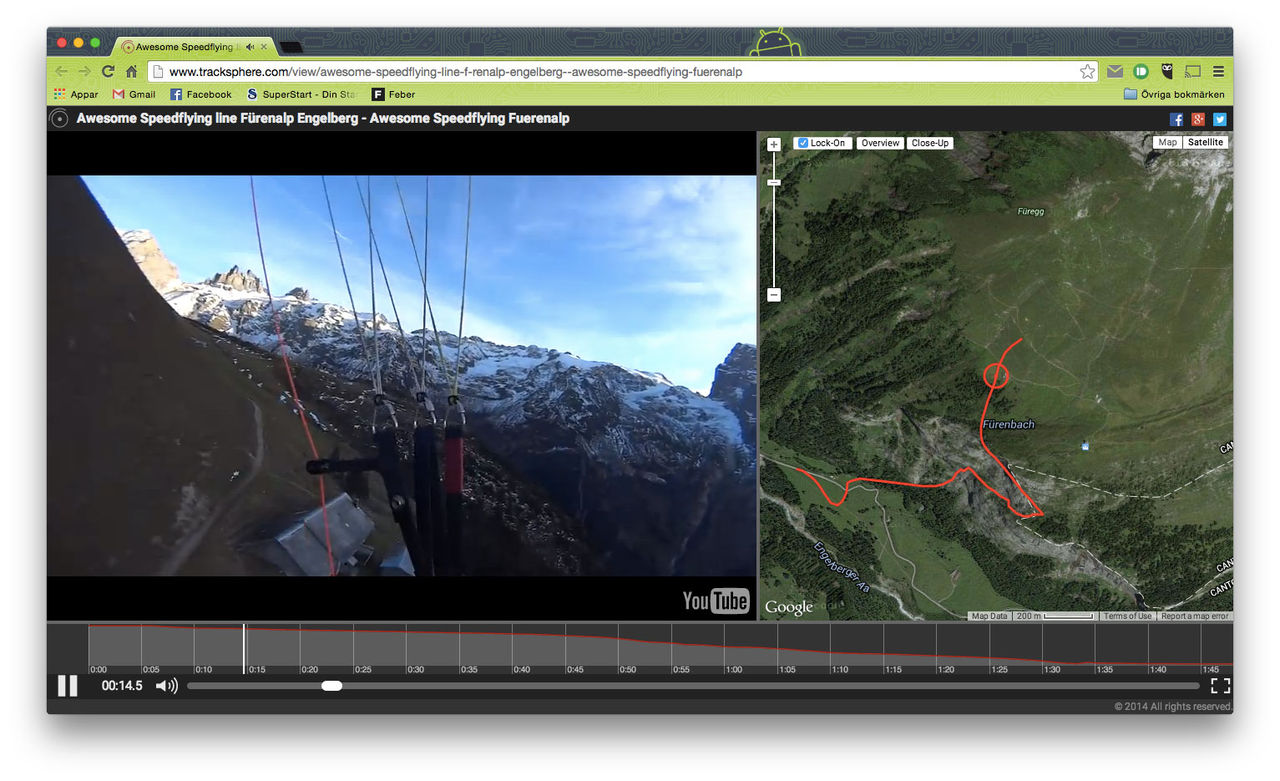Share the track on Facebook
The image size is (1280, 781).
[1177, 118]
